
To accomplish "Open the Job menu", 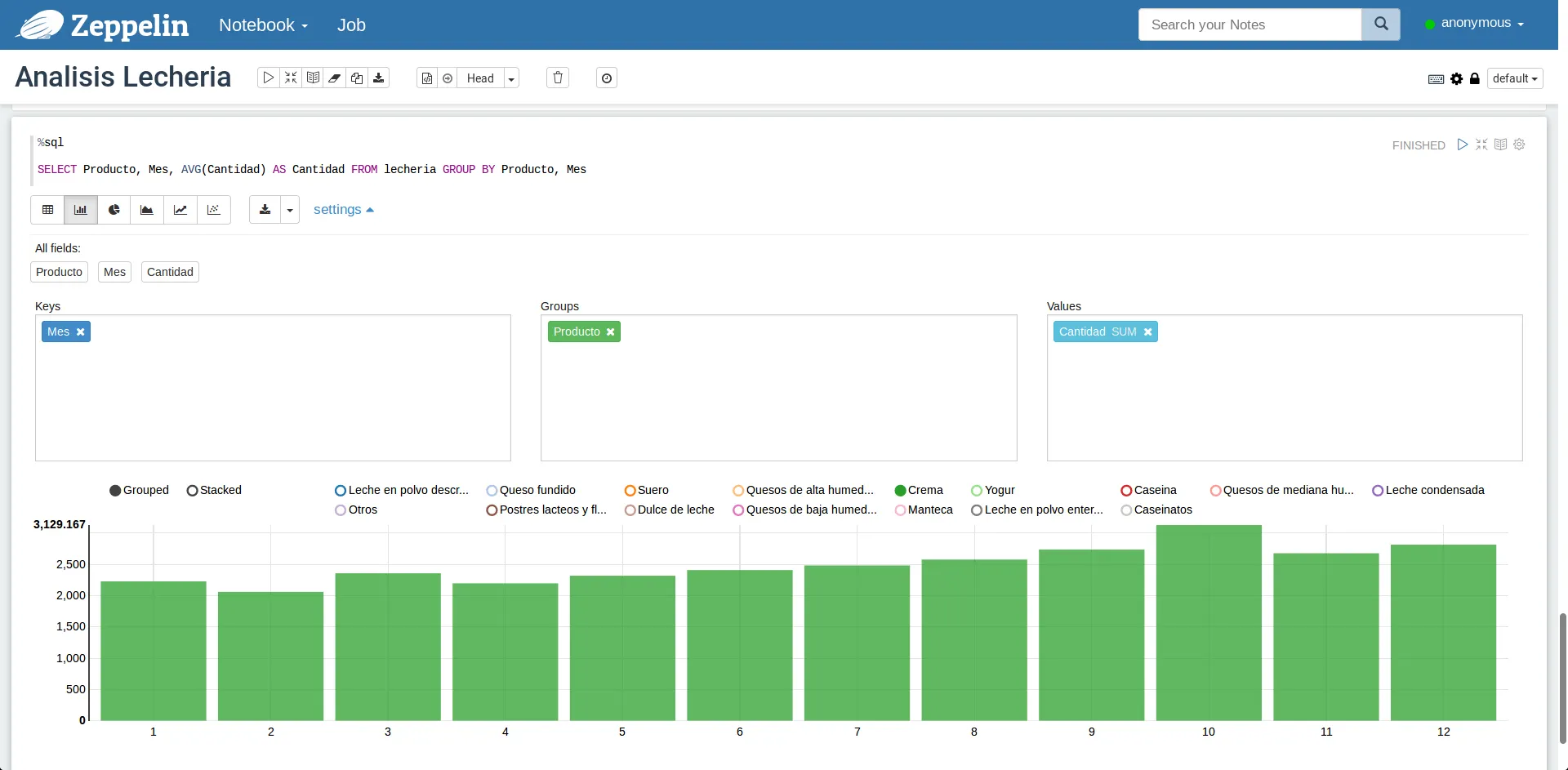I will point(351,25).
